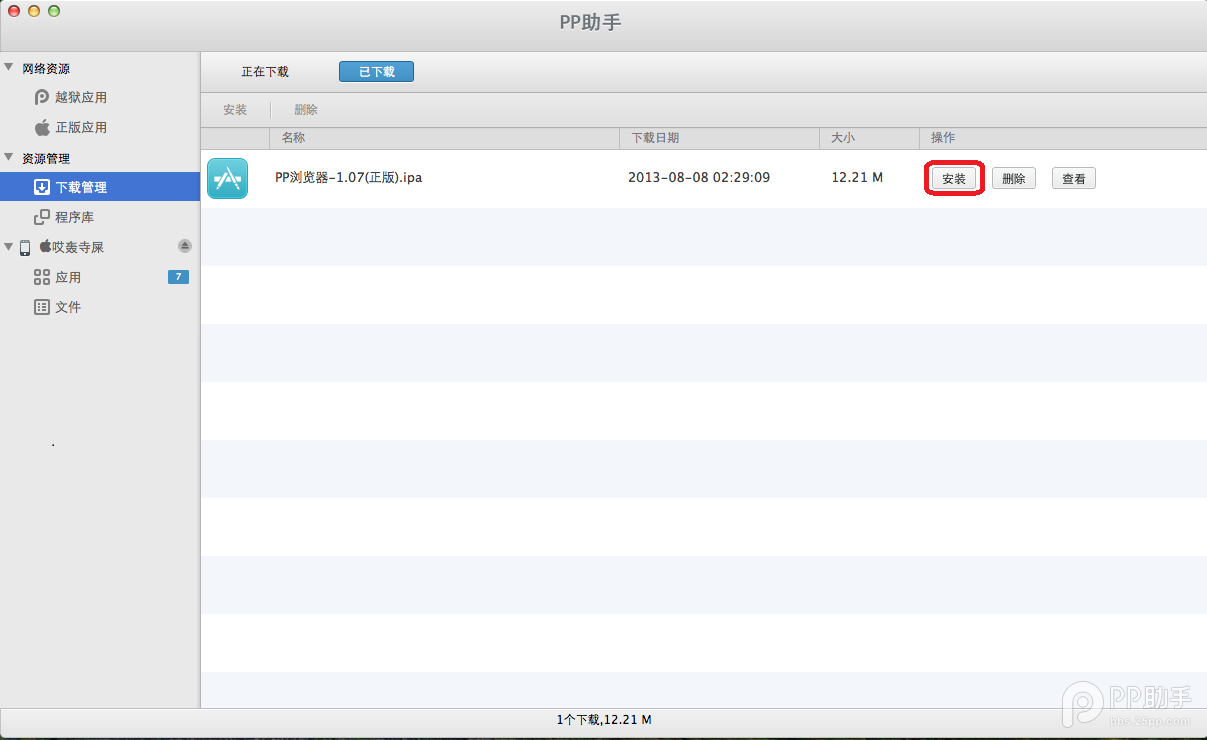Click the 程序库 library icon
Image resolution: width=1207 pixels, height=740 pixels.
(x=42, y=217)
